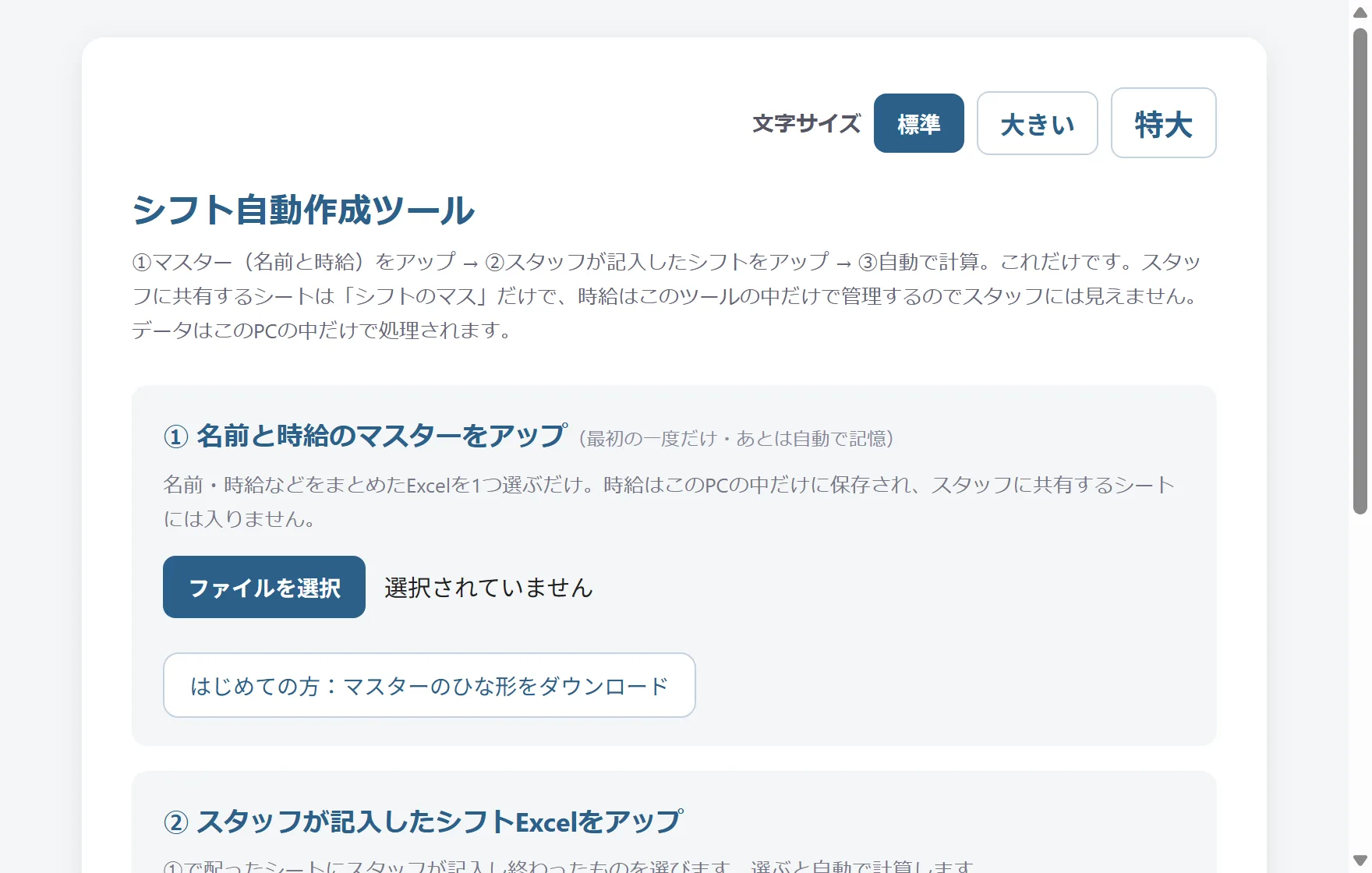The image size is (1372, 873).
Task: Click the ② スタッフが記入したシフトExcelをアップ heading
Action: (423, 821)
